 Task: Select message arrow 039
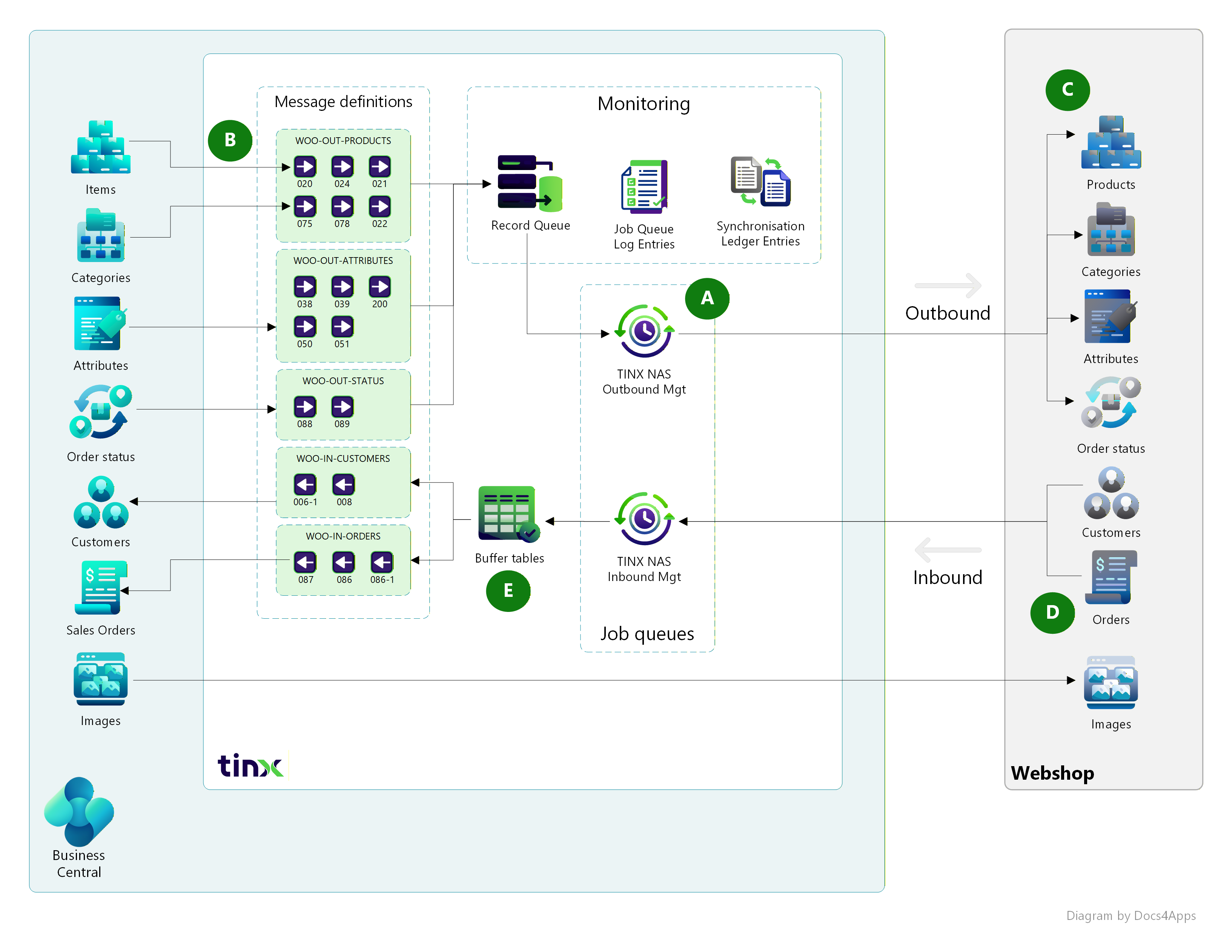point(343,287)
